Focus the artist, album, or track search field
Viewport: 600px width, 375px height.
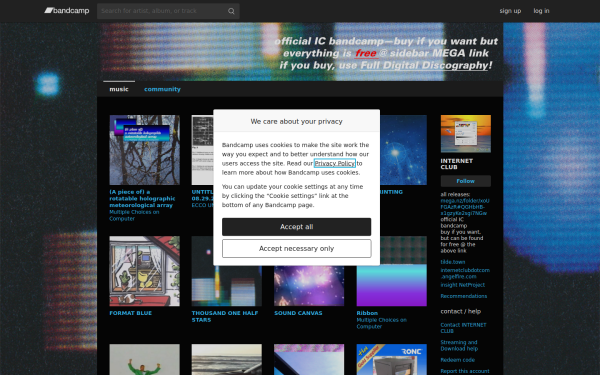click(x=168, y=11)
